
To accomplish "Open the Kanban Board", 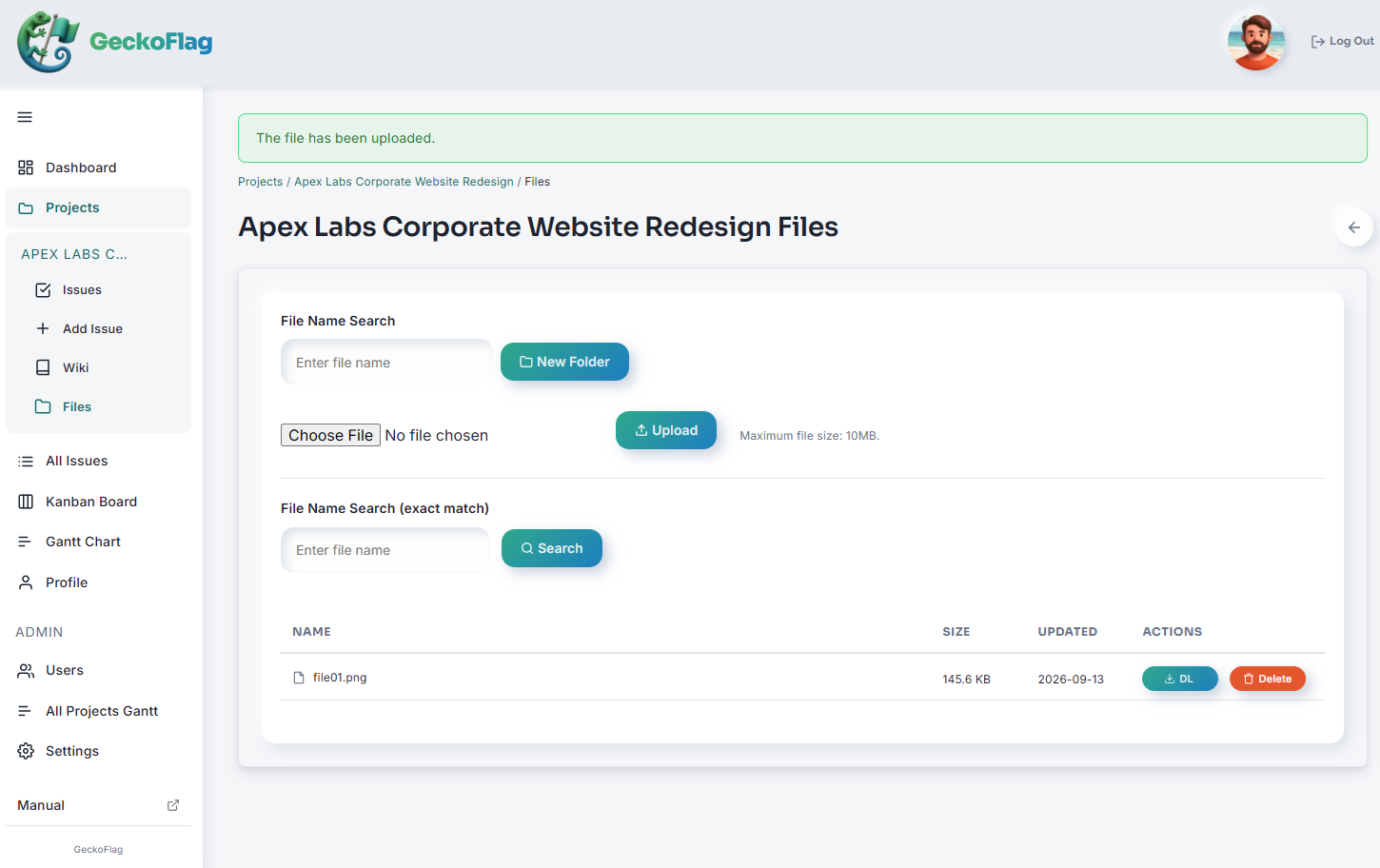I will point(98,502).
